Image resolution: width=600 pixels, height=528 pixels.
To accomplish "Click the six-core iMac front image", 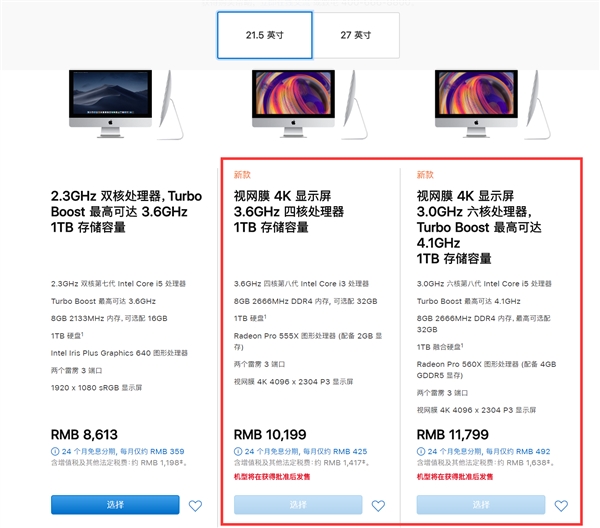I will pos(476,104).
